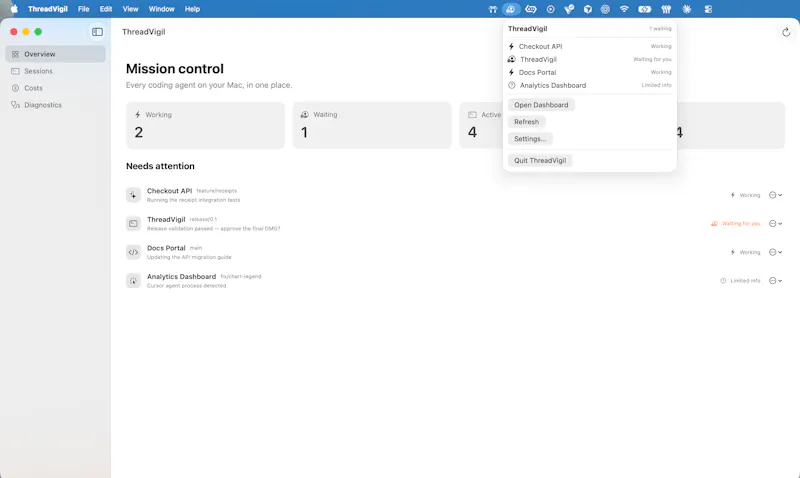Viewport: 800px width, 478px height.
Task: Select Analytics Dashboard entry in popup menu
Action: click(590, 85)
